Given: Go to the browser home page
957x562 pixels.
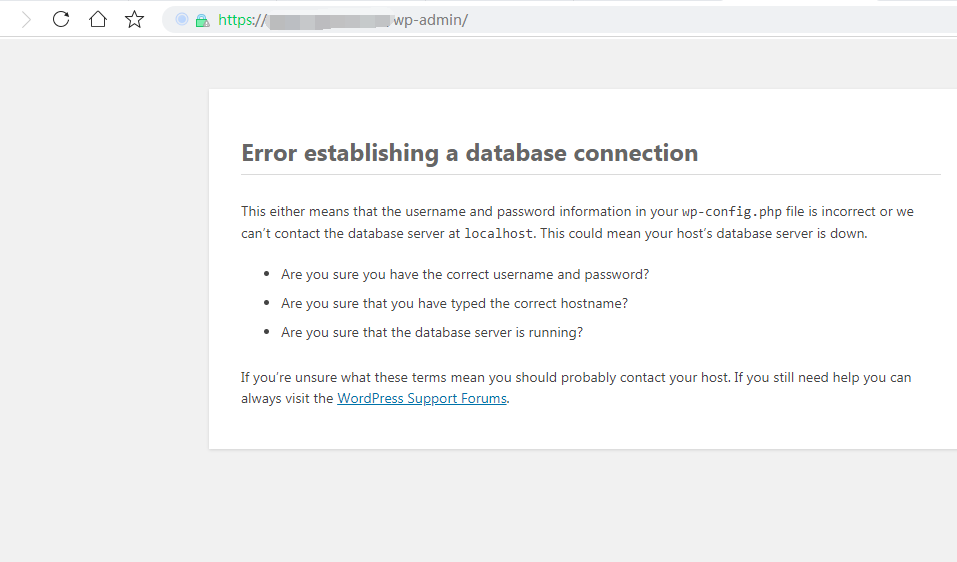Looking at the screenshot, I should click(x=97, y=20).
